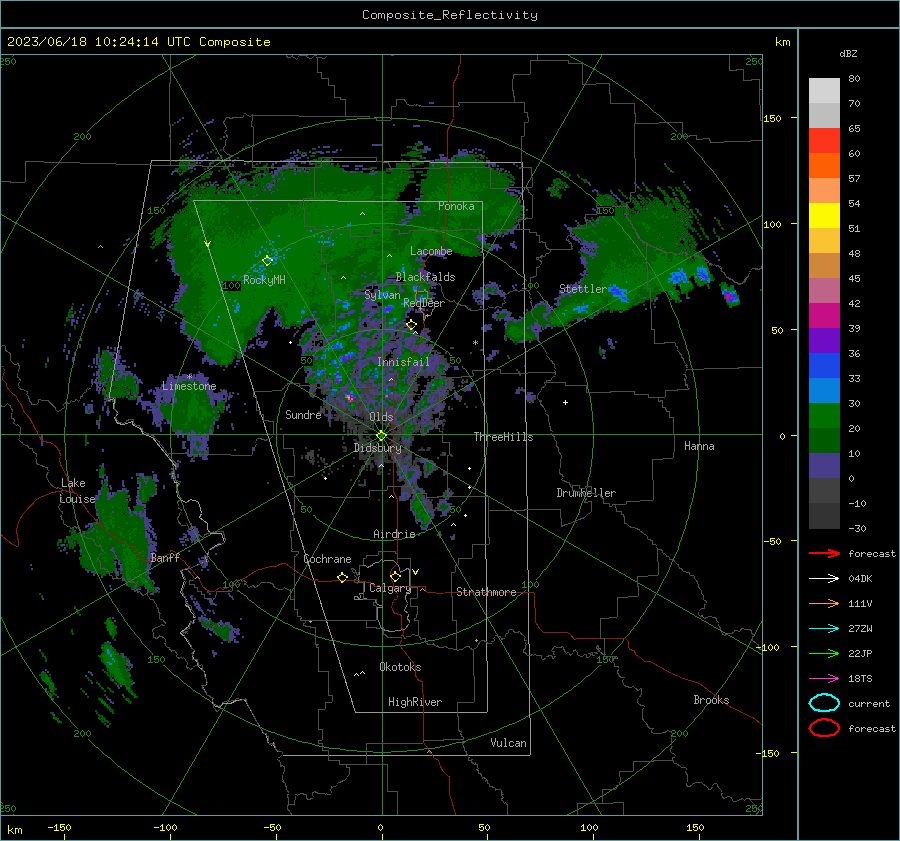Click the Blackfalds city label
Image resolution: width=900 pixels, height=841 pixels.
coord(425,277)
